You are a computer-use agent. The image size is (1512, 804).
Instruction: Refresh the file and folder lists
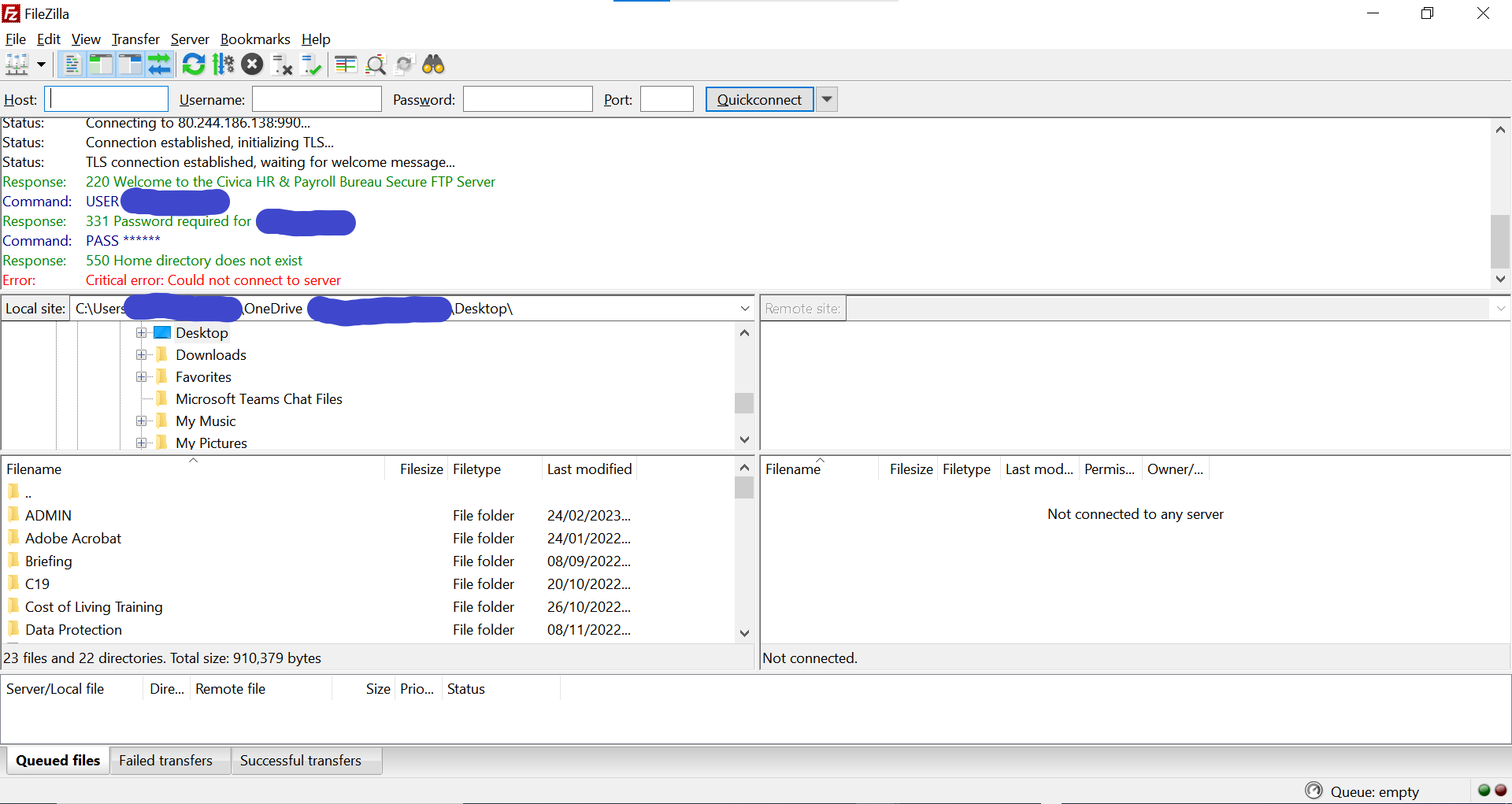(193, 65)
